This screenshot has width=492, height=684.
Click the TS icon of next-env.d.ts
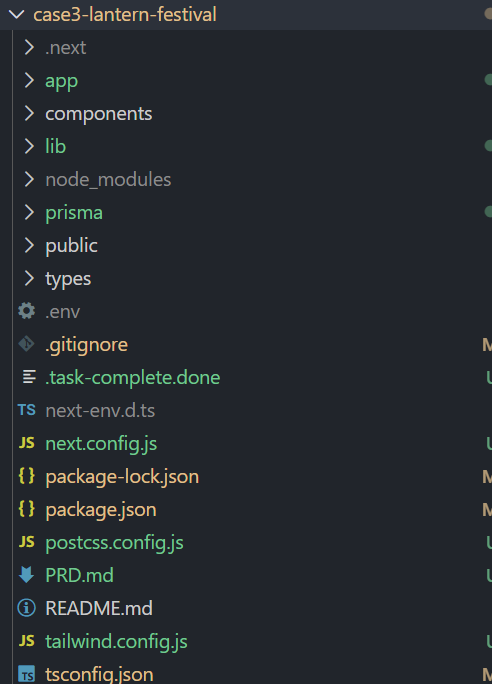[27, 410]
